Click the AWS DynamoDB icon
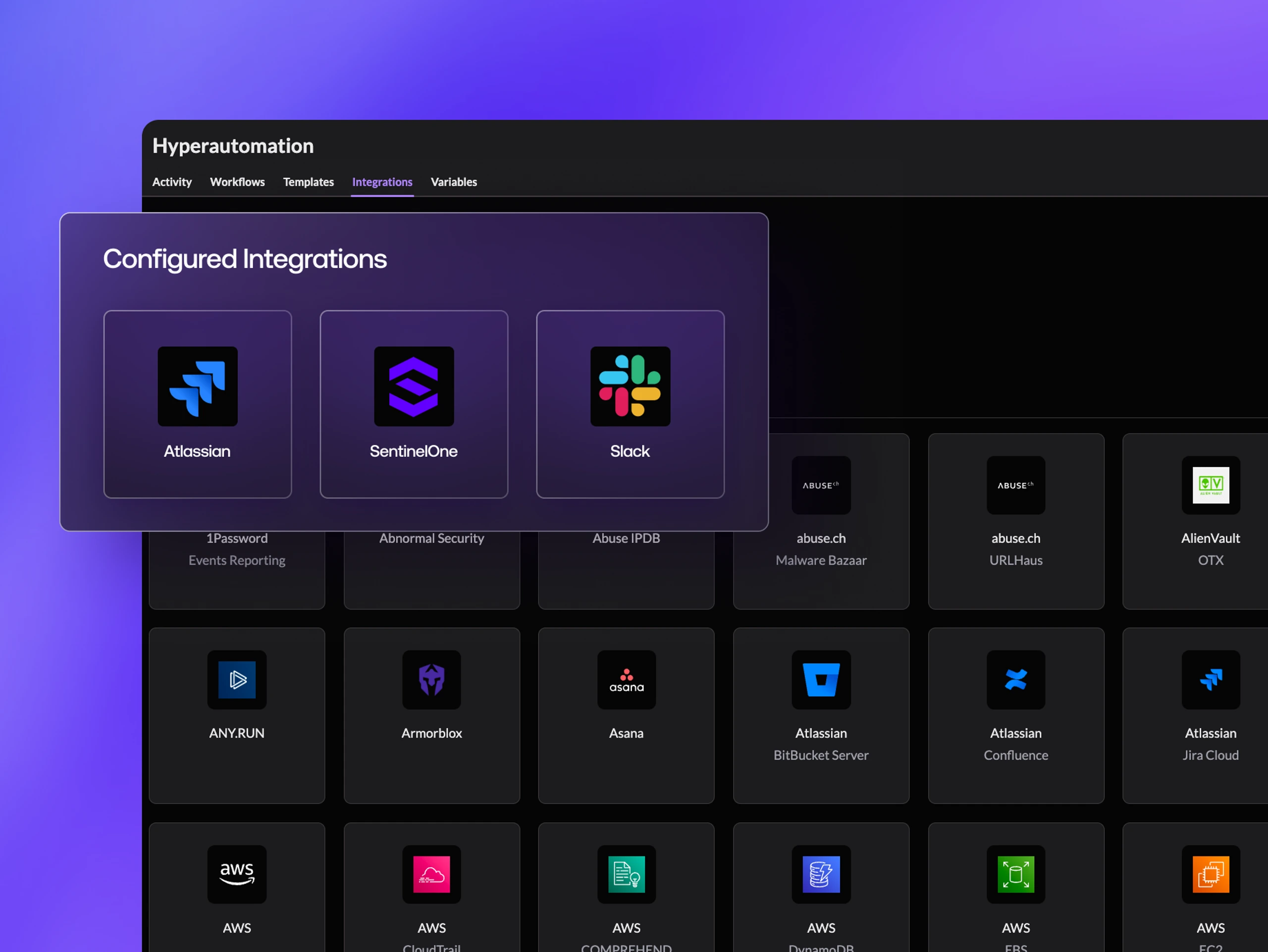This screenshot has height=952, width=1268. tap(821, 874)
